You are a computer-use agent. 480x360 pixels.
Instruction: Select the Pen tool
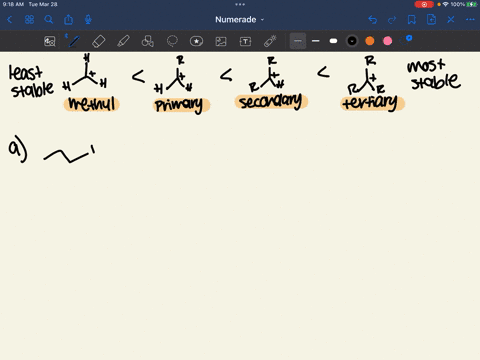click(x=74, y=41)
